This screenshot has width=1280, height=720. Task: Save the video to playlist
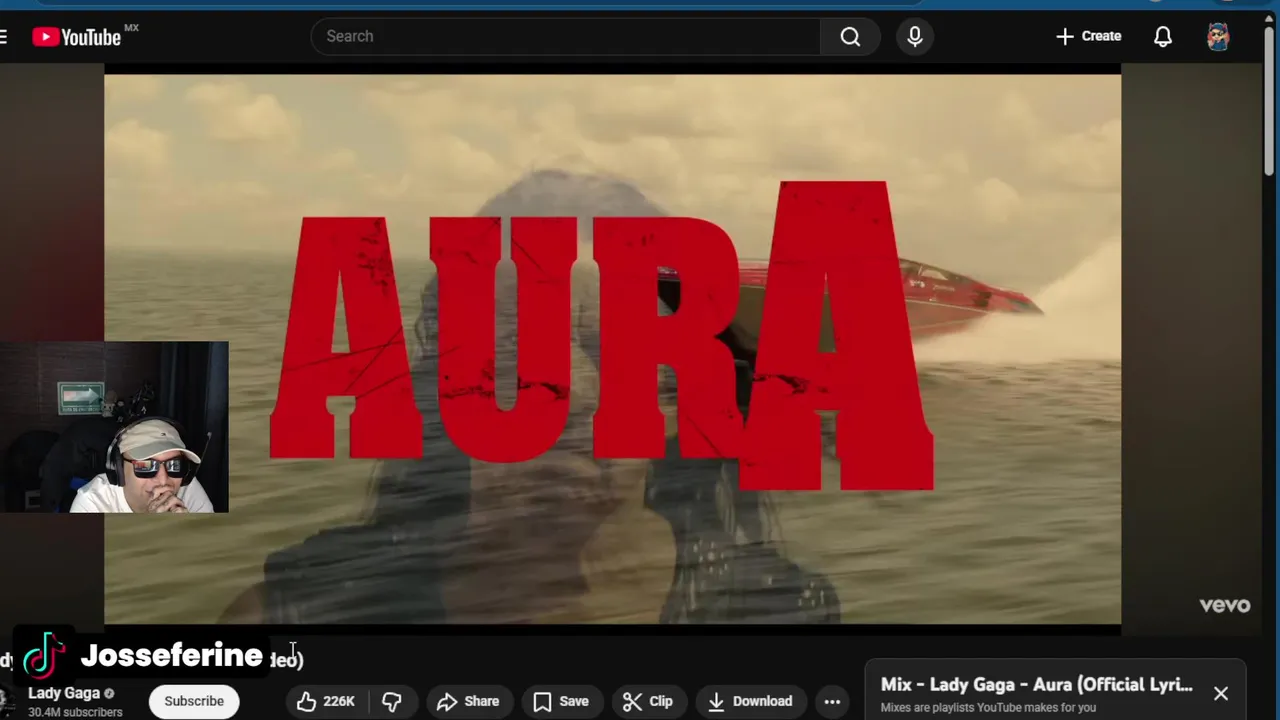click(x=560, y=701)
